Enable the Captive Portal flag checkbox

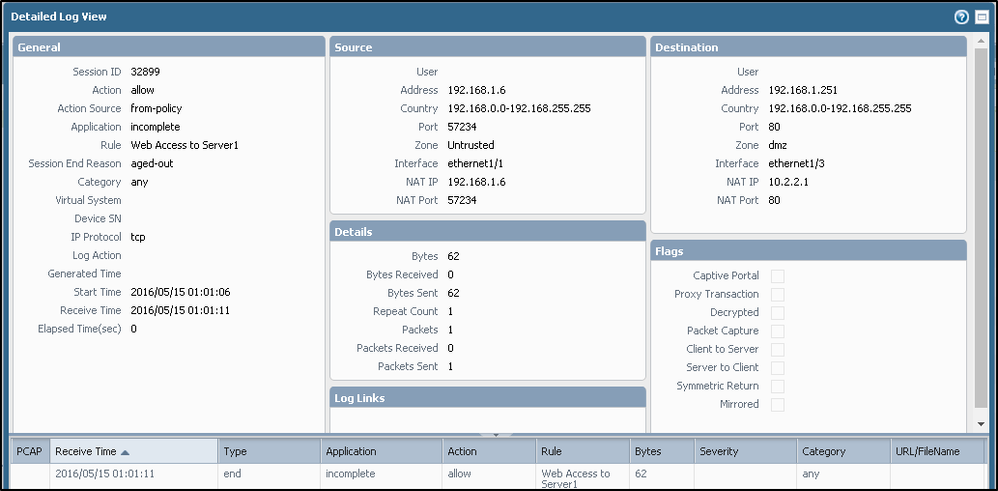tap(777, 276)
